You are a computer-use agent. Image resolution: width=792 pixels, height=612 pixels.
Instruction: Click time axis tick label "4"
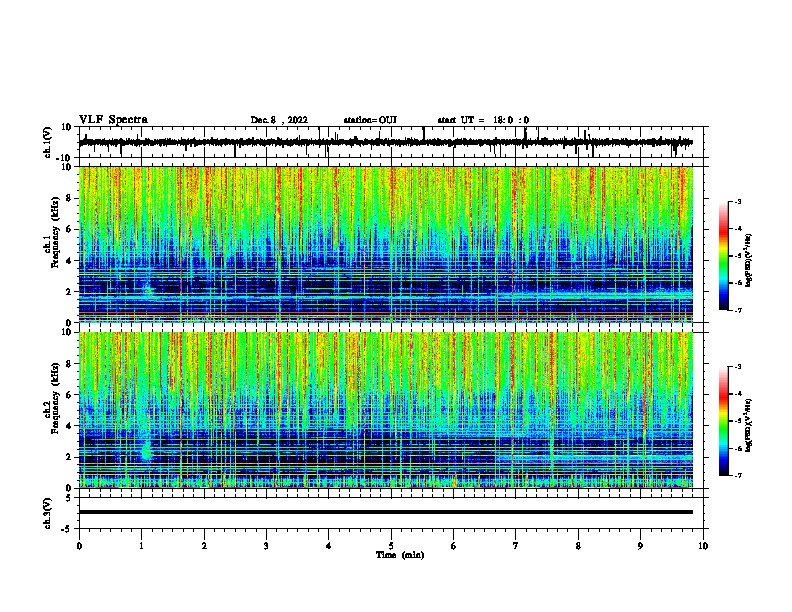[x=329, y=546]
